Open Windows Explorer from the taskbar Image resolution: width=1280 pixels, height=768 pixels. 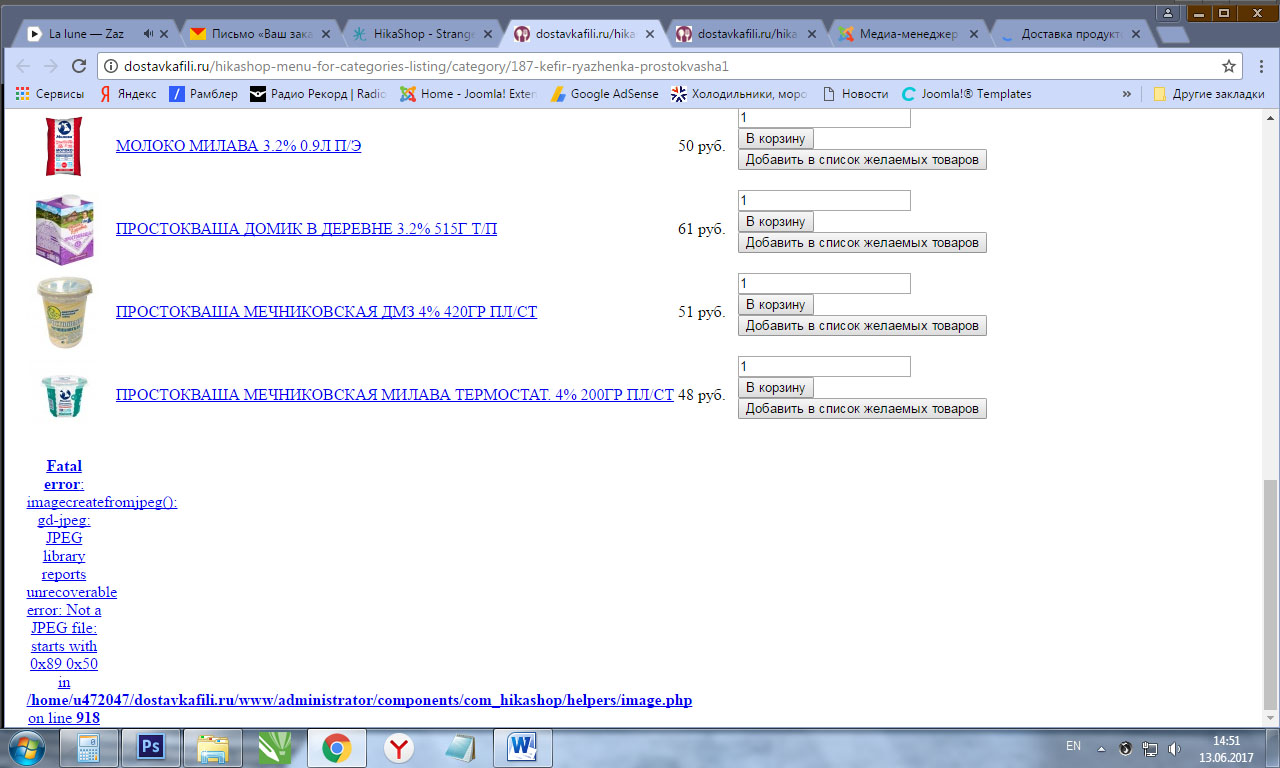tap(213, 747)
